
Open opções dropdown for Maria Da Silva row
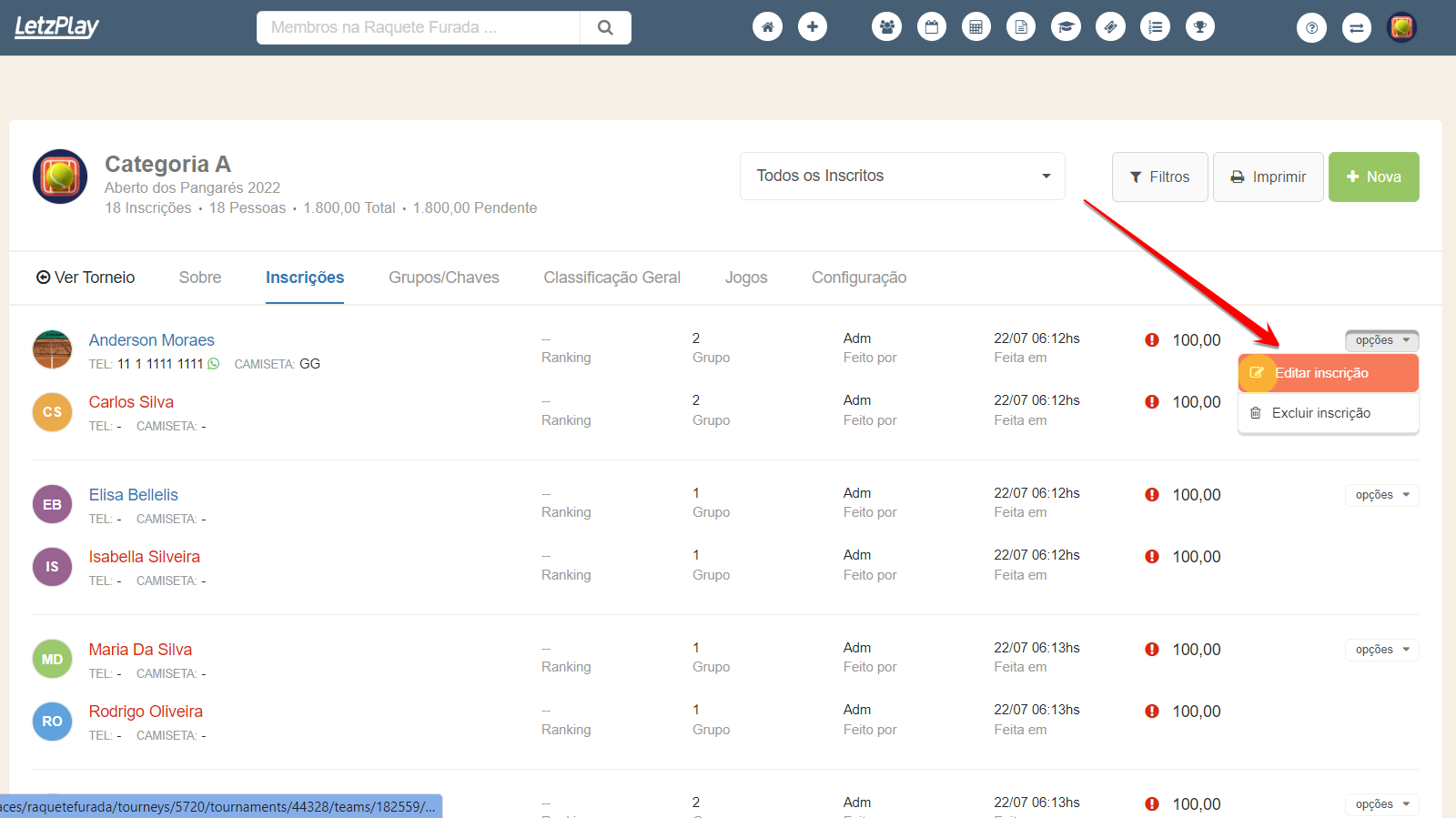1381,650
